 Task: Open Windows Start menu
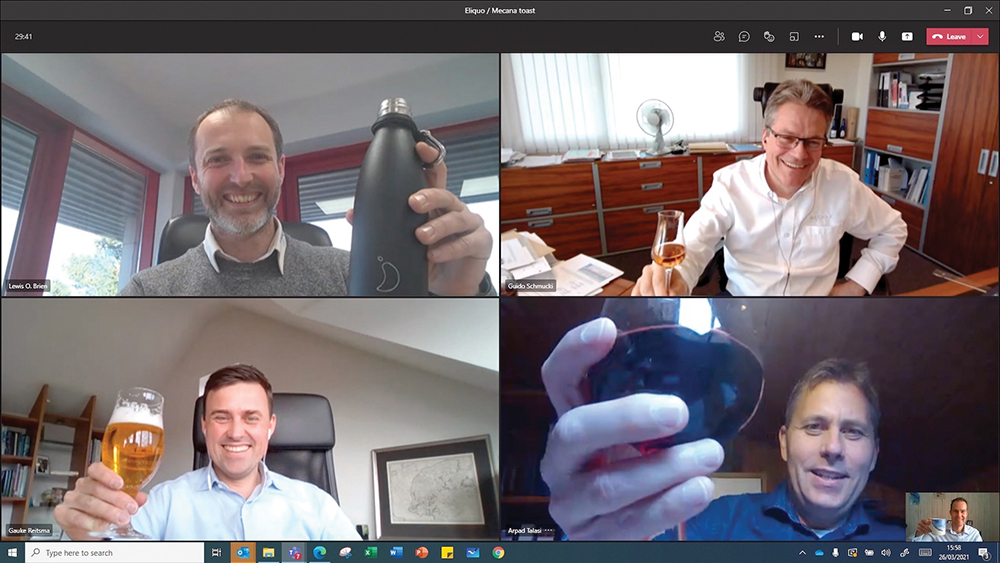11,552
